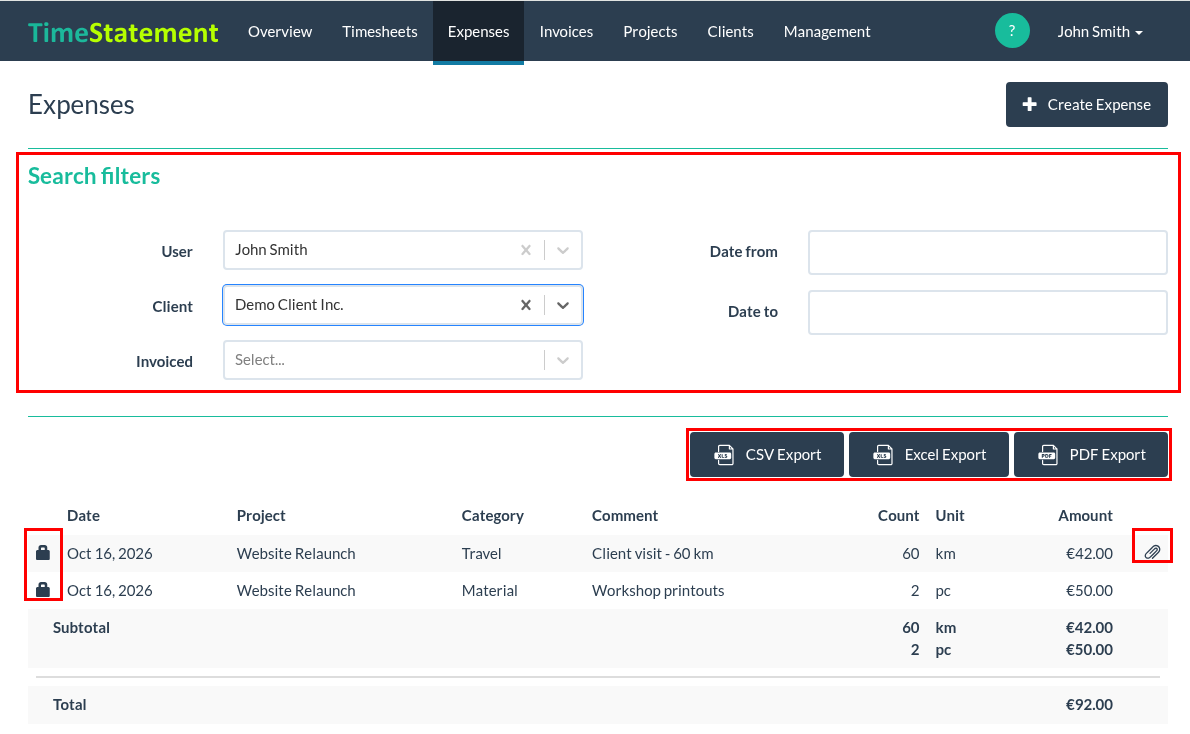Click the Subtotal row label

(x=81, y=628)
